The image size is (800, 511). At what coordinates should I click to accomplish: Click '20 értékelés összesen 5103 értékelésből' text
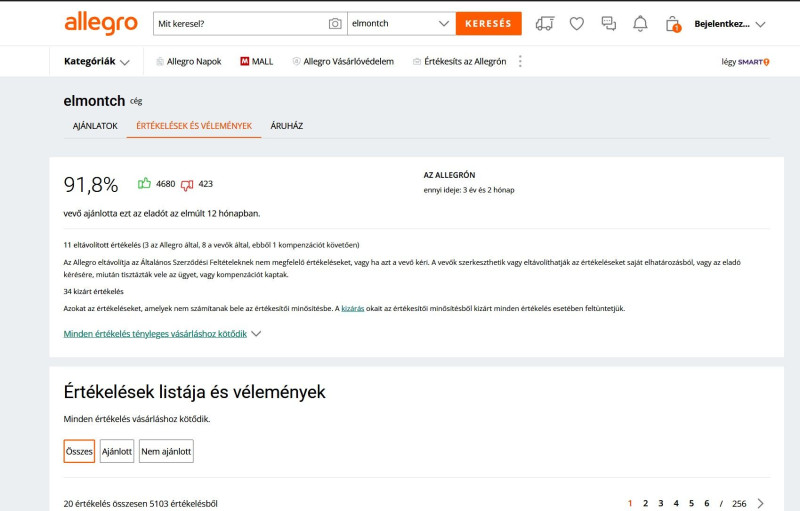(x=140, y=503)
